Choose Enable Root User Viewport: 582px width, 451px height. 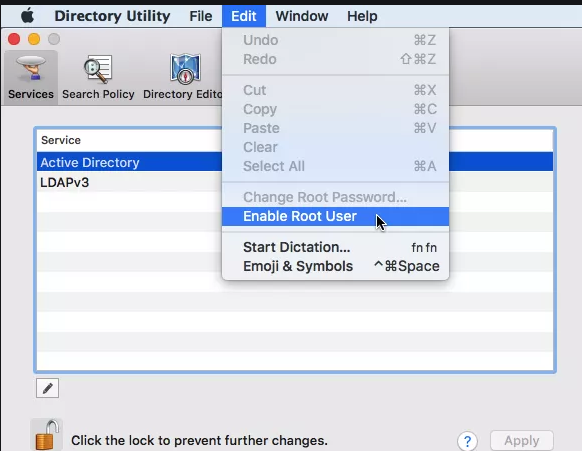[x=336, y=216]
